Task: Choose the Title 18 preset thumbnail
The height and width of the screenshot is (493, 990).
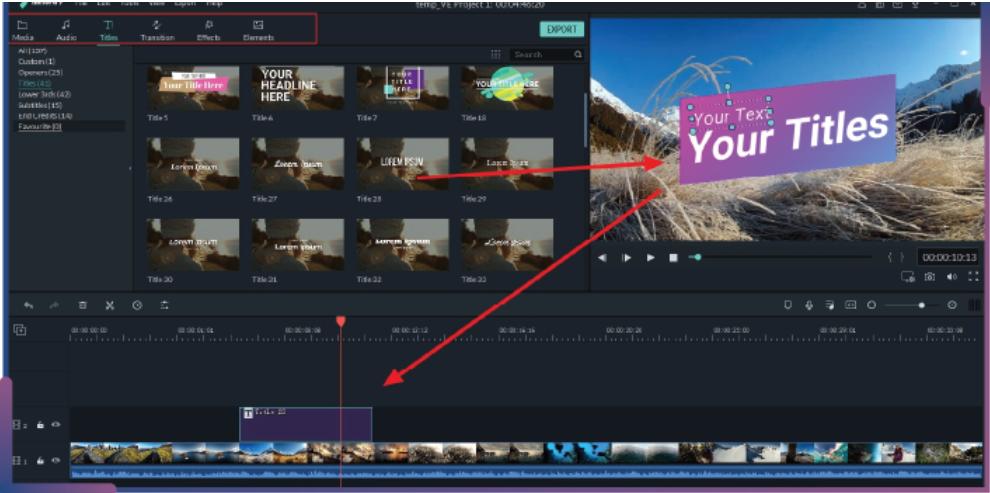Action: pos(508,88)
